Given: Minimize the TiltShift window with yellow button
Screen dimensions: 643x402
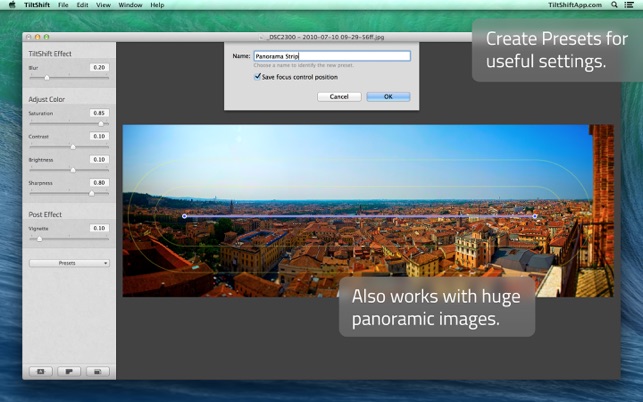Looking at the screenshot, I should click(x=37, y=37).
